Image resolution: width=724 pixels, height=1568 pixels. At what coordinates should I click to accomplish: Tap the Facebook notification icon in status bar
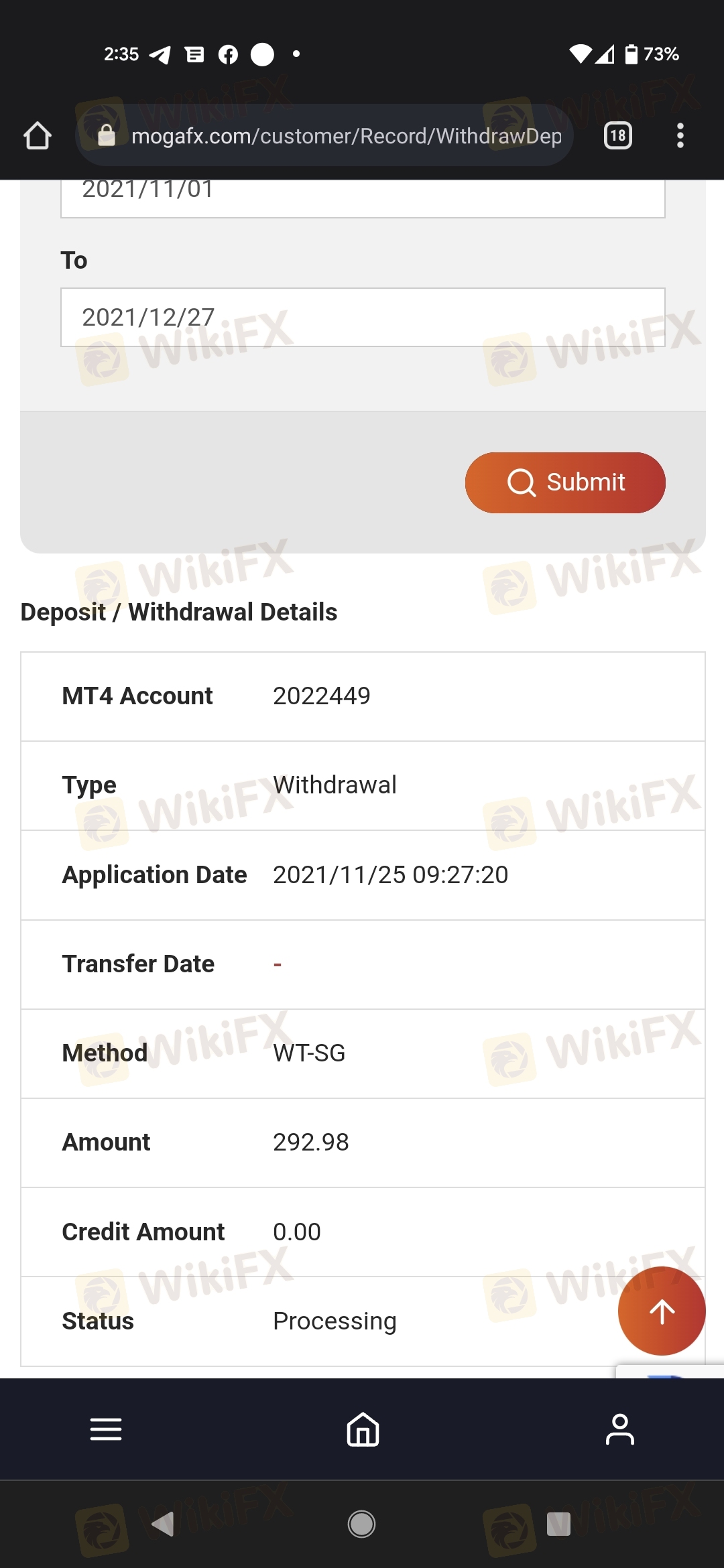(228, 54)
